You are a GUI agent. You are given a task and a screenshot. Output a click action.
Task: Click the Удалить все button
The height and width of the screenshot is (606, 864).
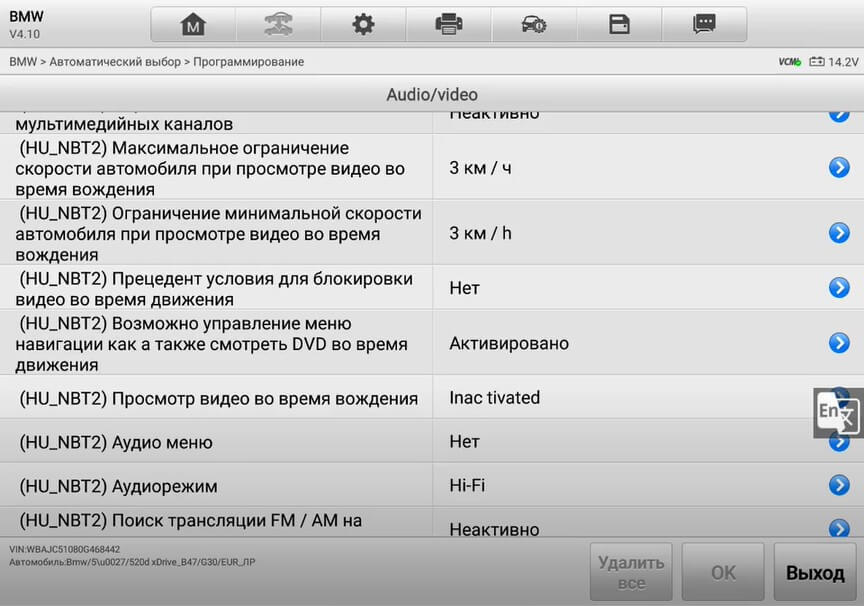pos(631,572)
